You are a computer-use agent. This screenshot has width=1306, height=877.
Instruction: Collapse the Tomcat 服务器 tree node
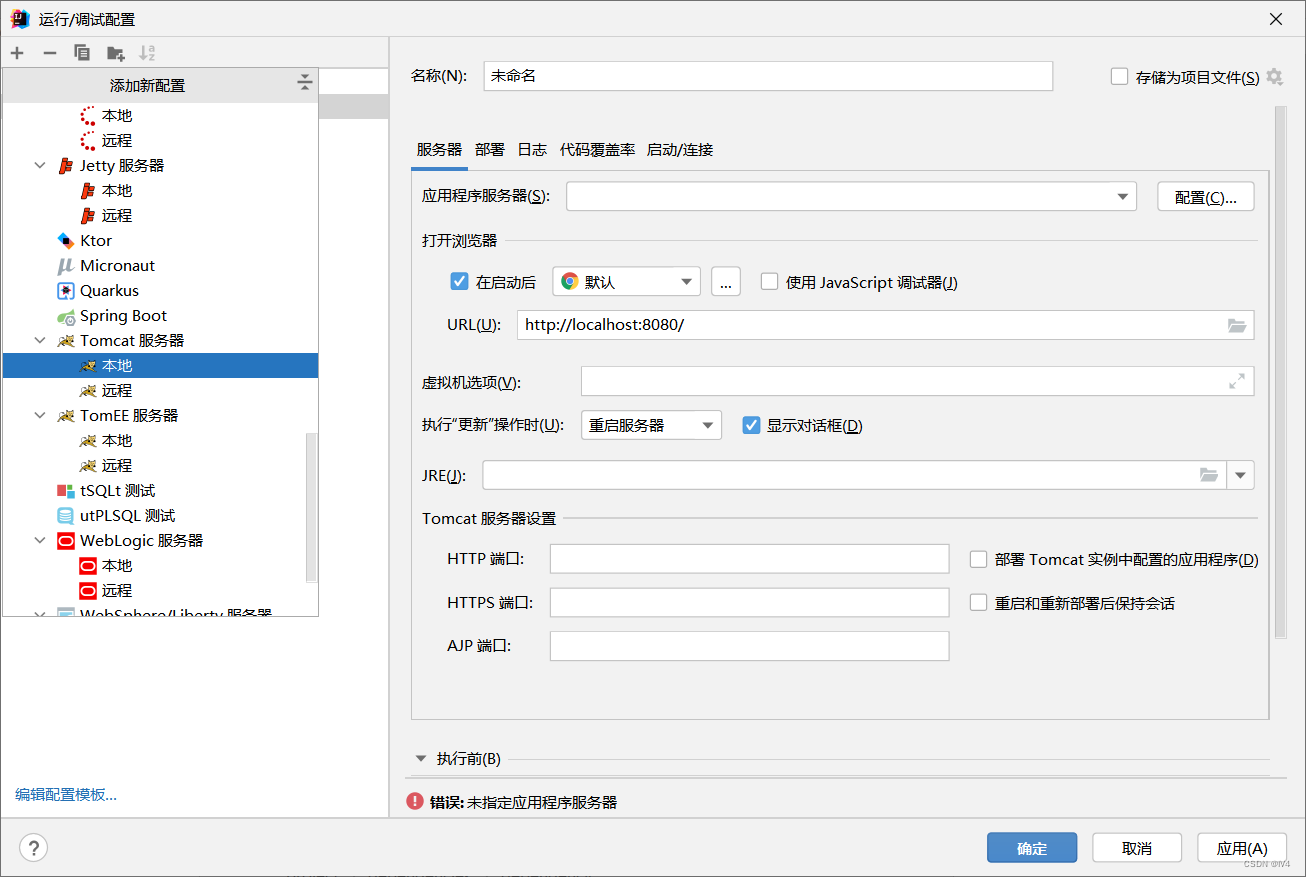tap(40, 340)
